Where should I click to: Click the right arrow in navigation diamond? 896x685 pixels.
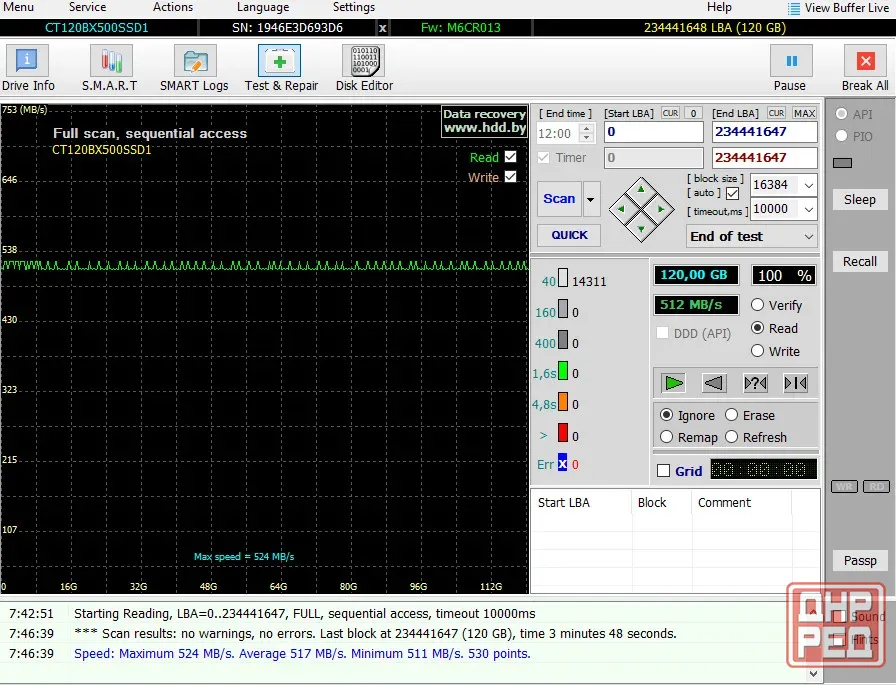(x=661, y=210)
